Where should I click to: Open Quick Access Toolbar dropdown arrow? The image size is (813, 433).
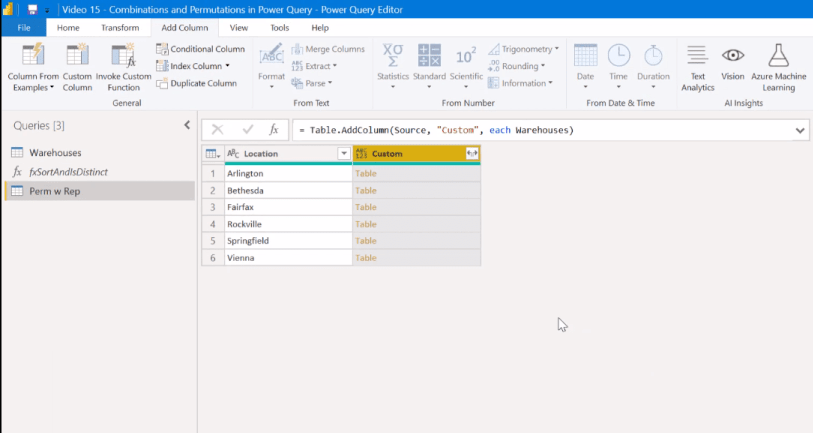47,10
